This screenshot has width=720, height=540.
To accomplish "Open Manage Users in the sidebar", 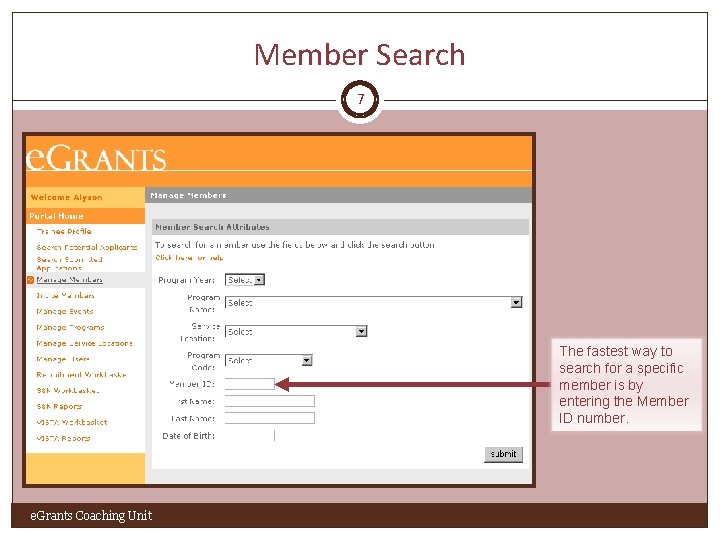I will [63, 359].
